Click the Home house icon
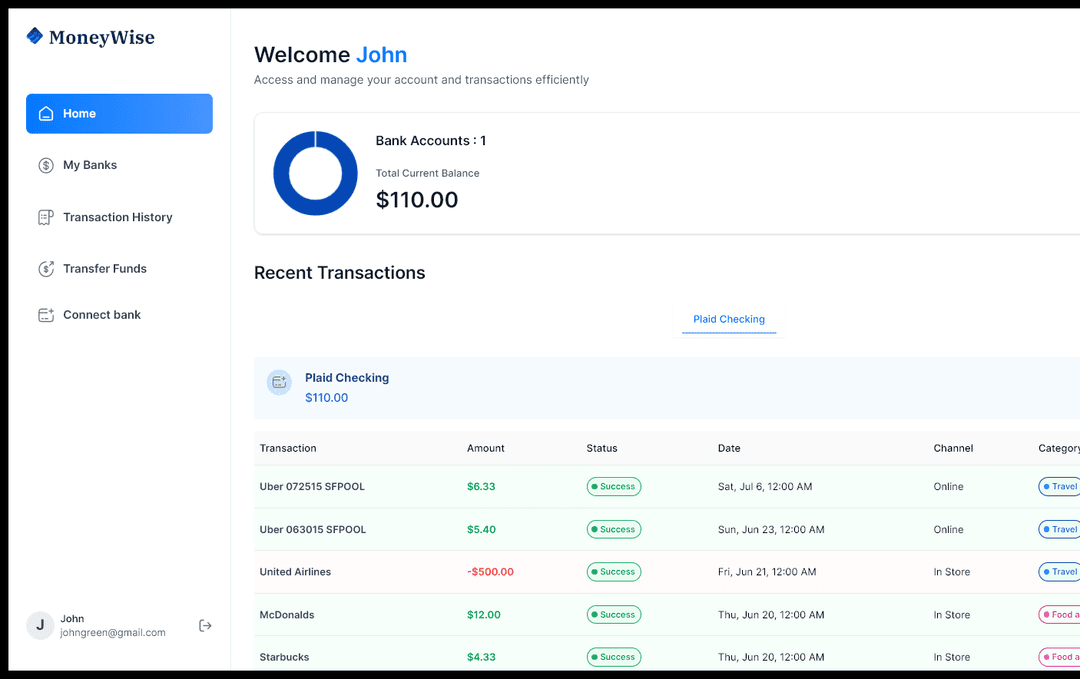Image resolution: width=1080 pixels, height=679 pixels. tap(46, 114)
